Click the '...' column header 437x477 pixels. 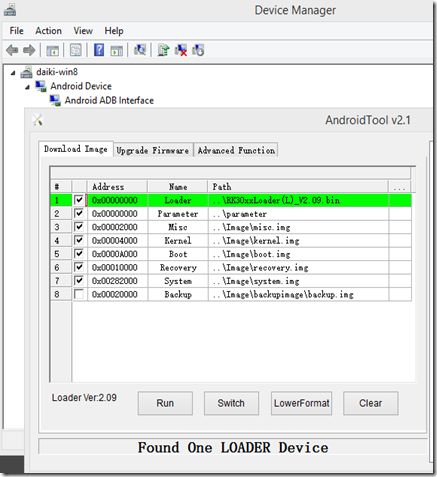click(x=399, y=187)
